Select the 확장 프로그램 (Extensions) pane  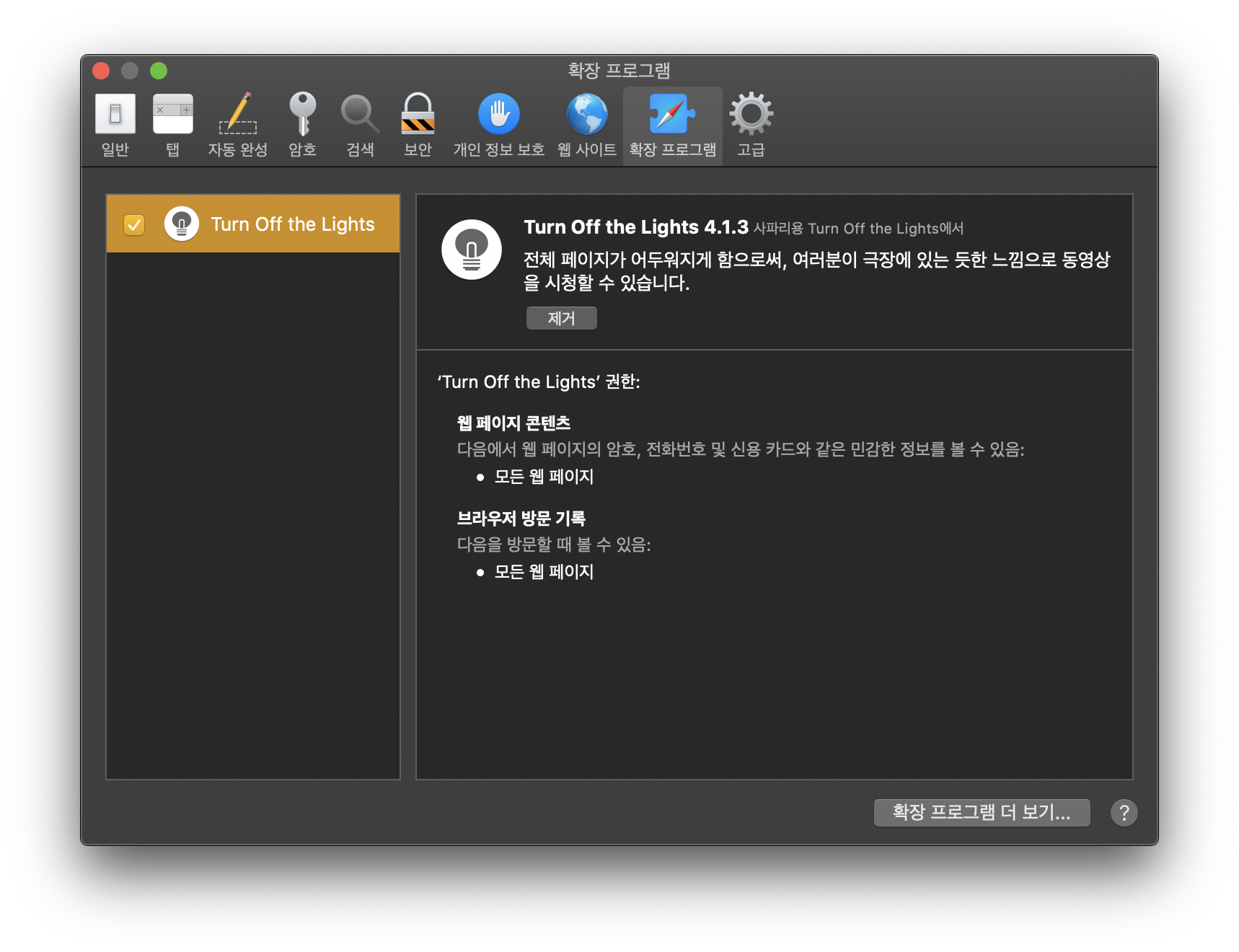point(673,125)
